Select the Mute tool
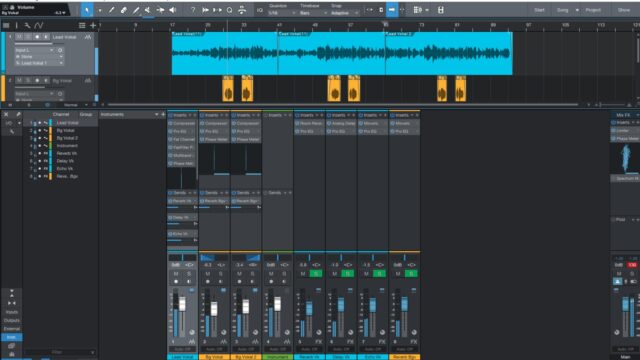640x360 pixels. coord(148,10)
